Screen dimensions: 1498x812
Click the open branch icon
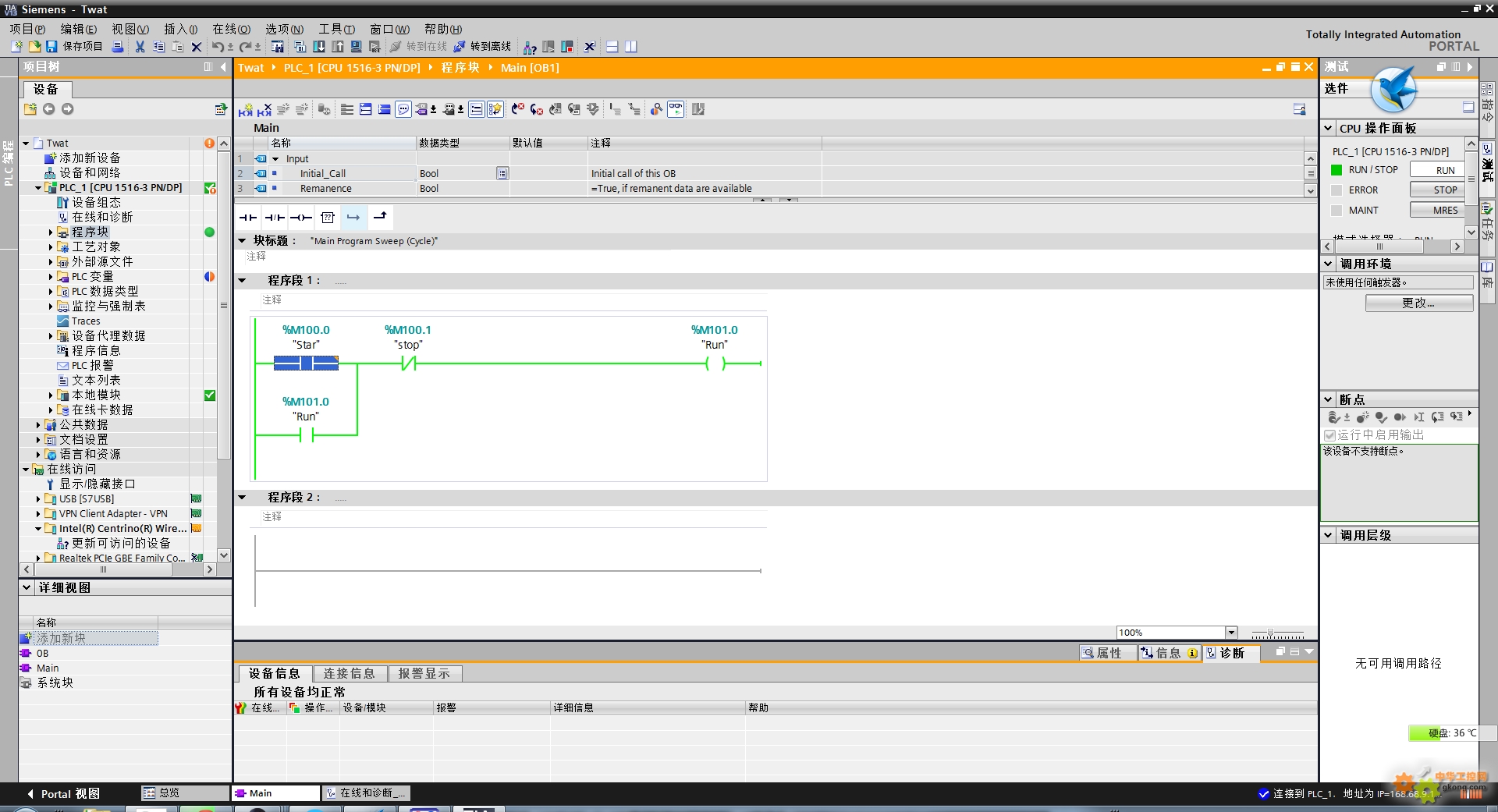tap(353, 217)
